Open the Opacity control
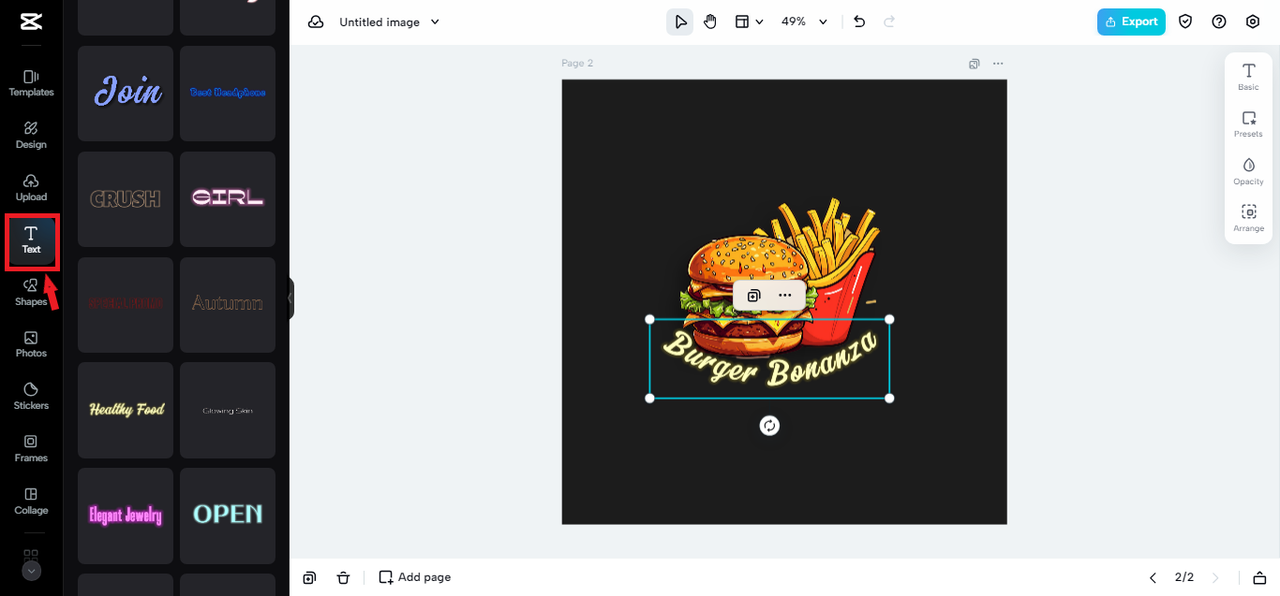Image resolution: width=1280 pixels, height=596 pixels. (1249, 171)
